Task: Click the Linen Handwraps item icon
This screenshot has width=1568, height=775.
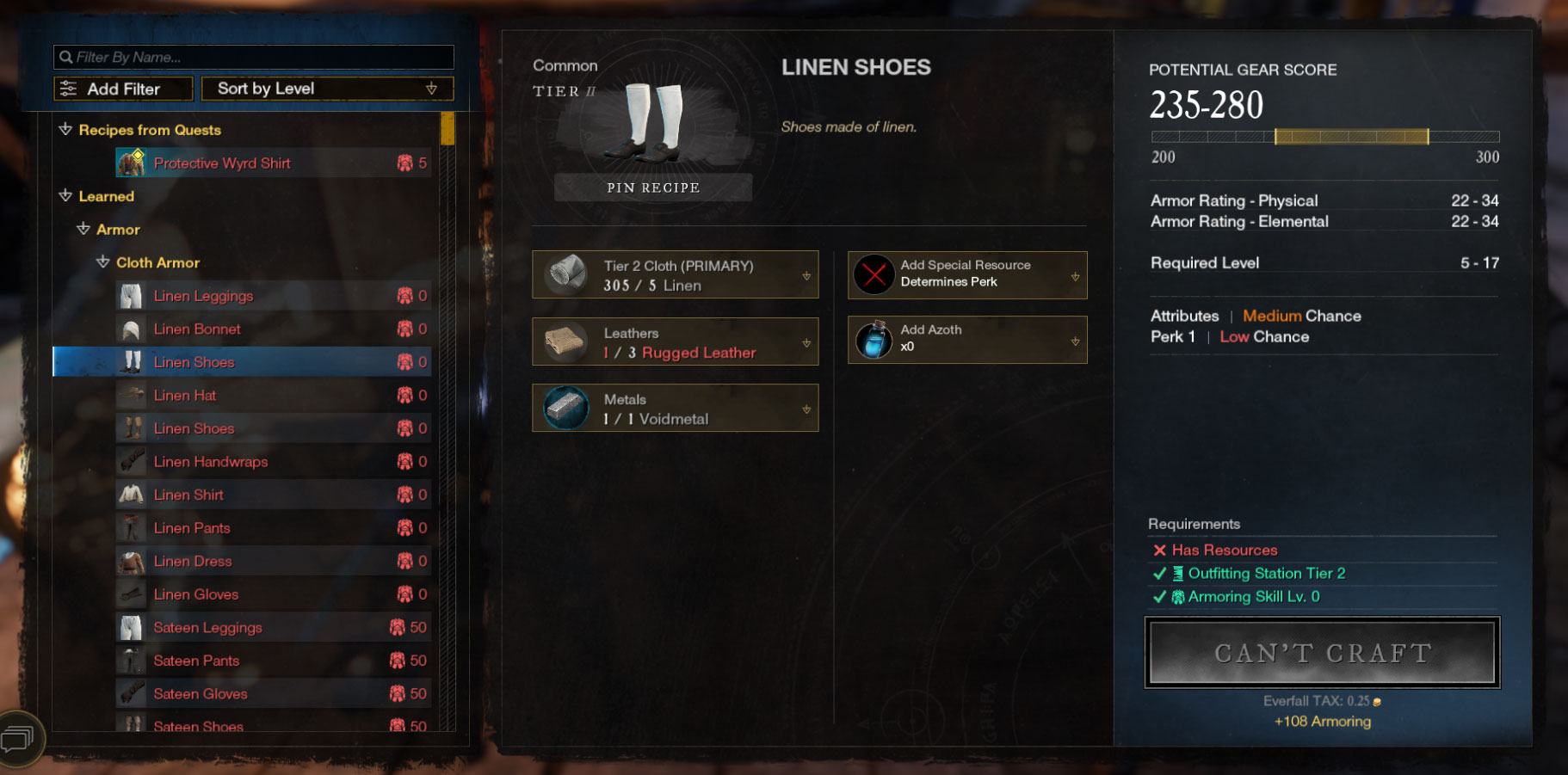Action: [131, 461]
